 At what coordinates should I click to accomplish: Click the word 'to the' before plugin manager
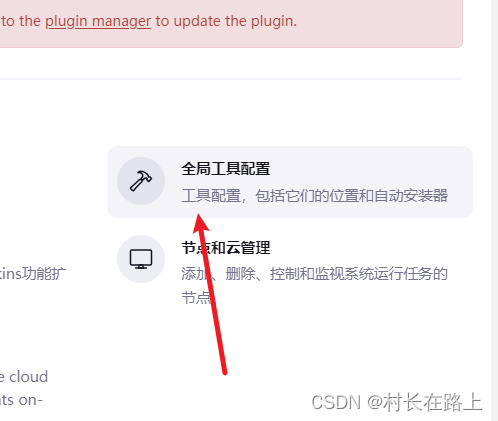(21, 21)
